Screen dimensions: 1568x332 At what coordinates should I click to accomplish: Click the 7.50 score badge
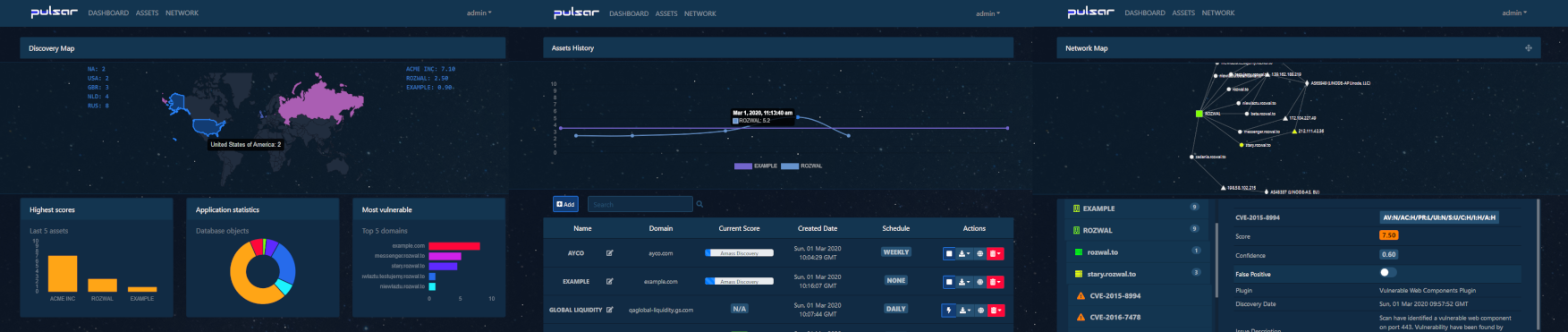[x=1388, y=235]
